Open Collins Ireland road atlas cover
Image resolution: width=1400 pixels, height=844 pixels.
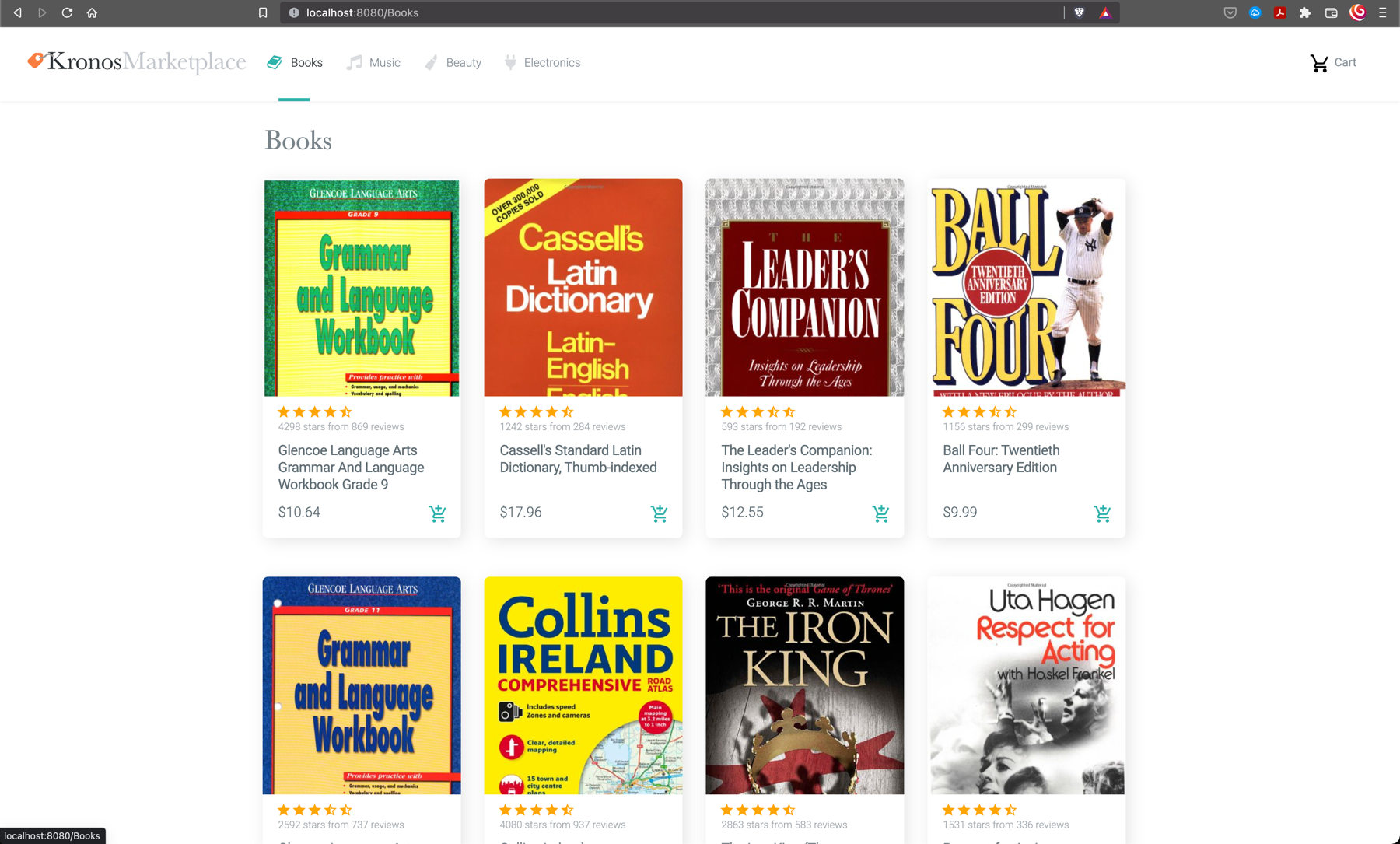583,685
